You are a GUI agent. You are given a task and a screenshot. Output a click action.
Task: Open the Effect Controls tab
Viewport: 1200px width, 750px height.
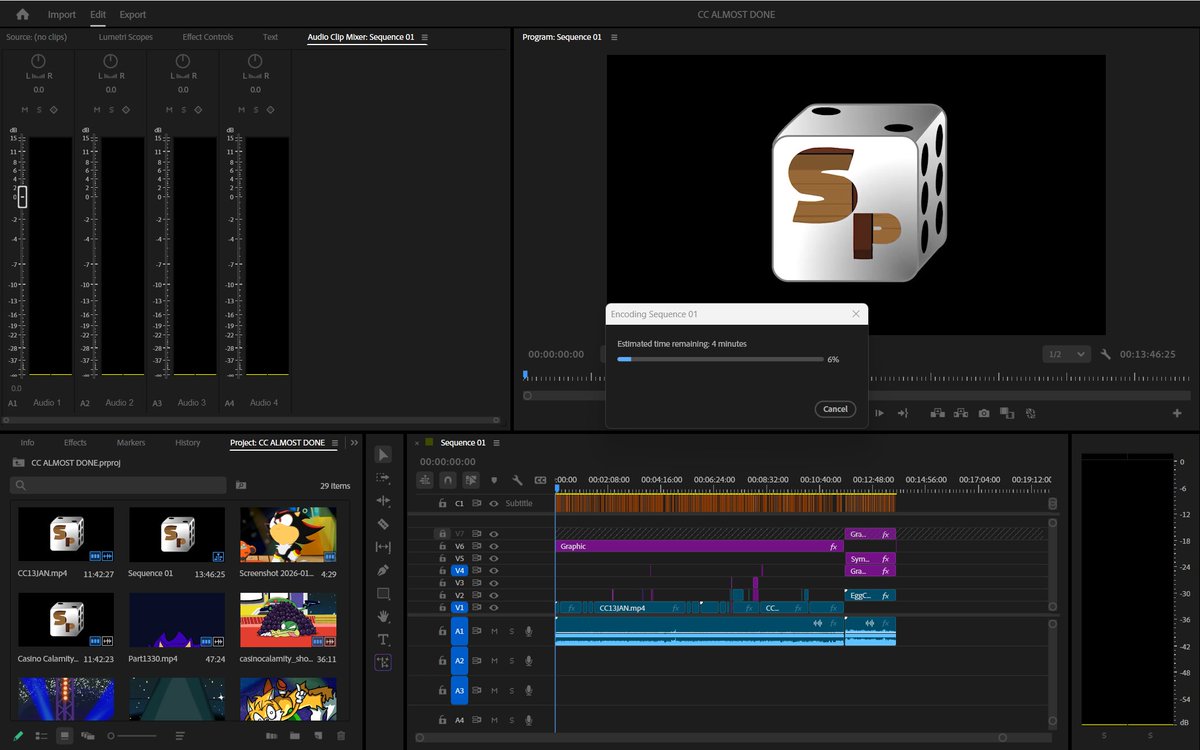(x=207, y=37)
